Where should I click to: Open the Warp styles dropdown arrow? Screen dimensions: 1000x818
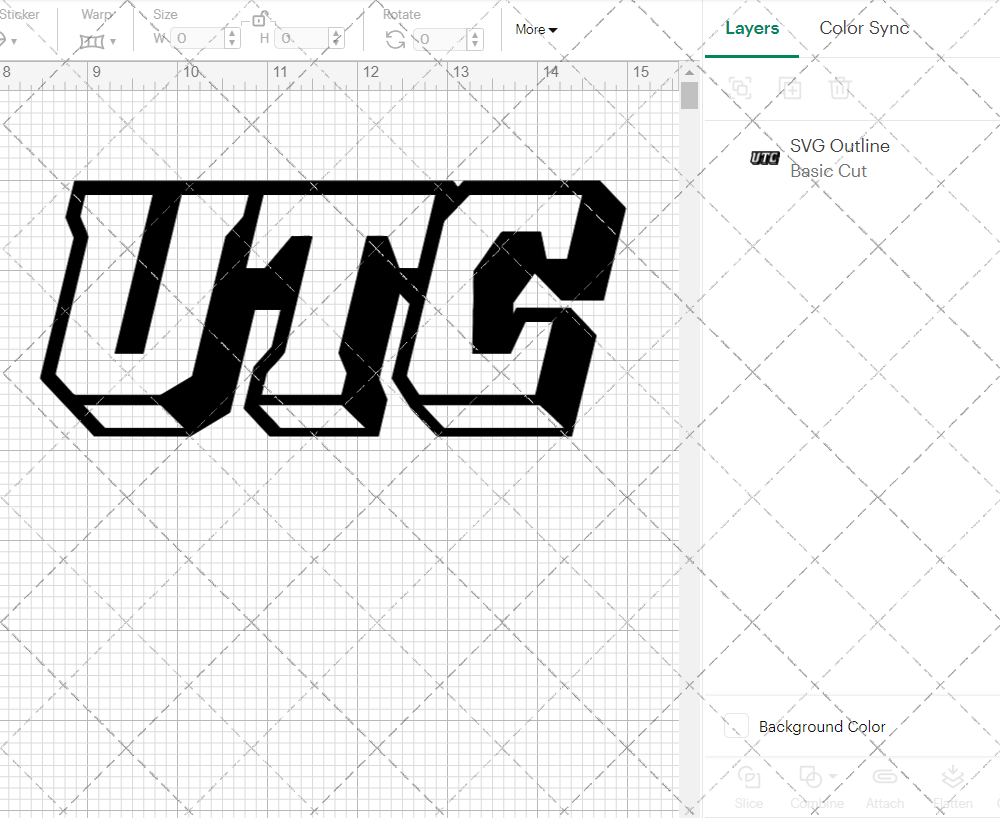tap(113, 39)
